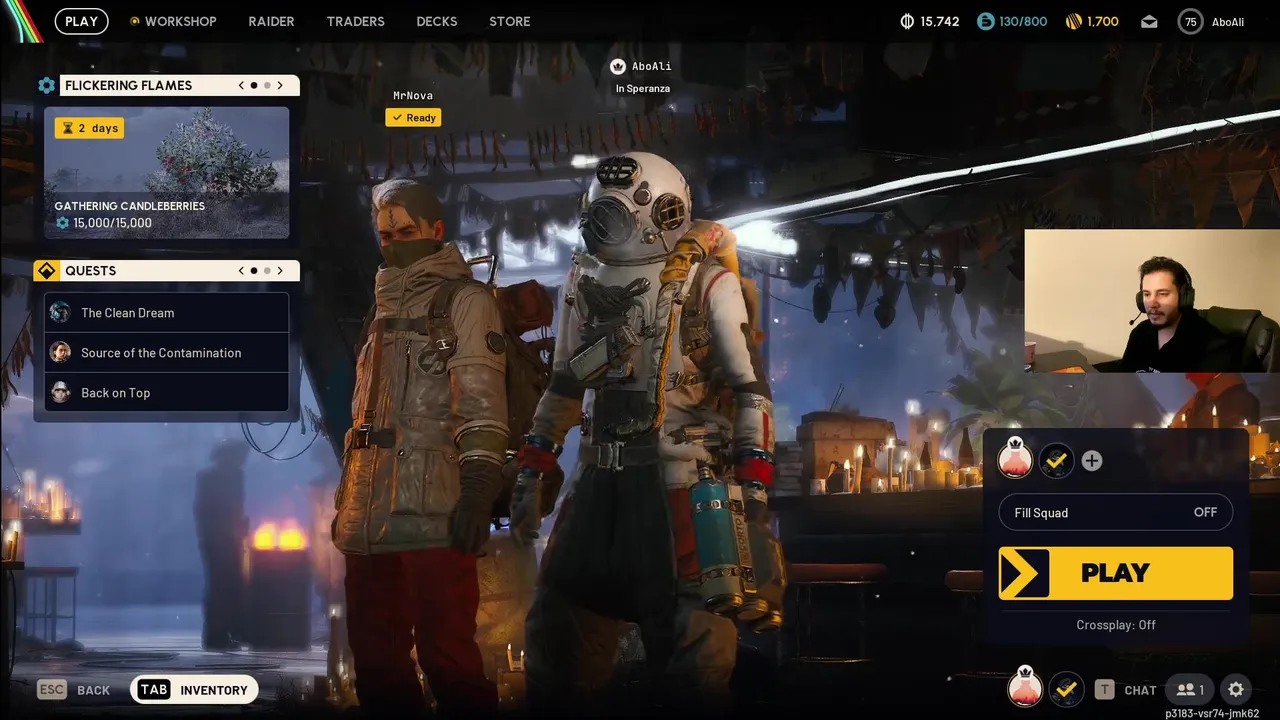This screenshot has height=720, width=1280.
Task: Click the Workshop notification dot icon
Action: click(x=134, y=21)
